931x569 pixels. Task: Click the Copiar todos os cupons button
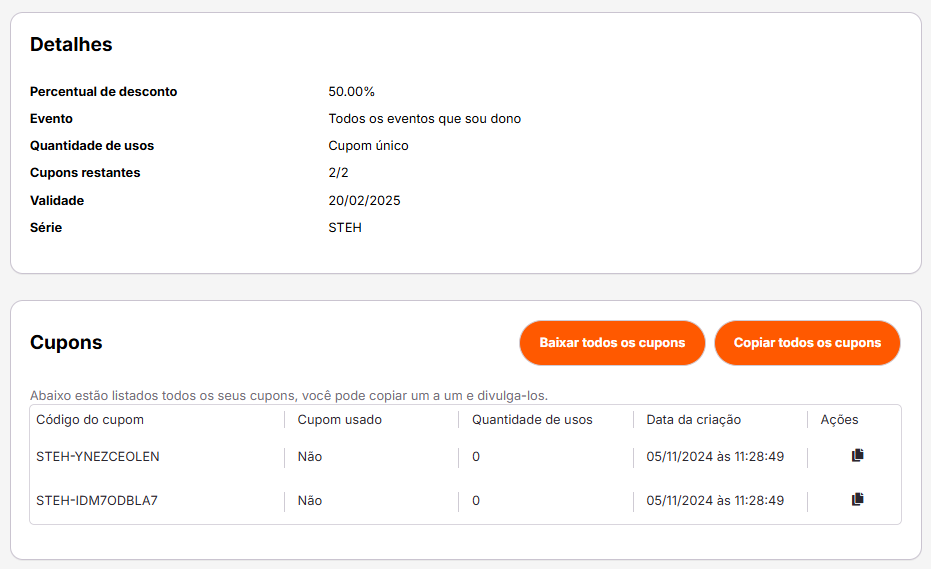pyautogui.click(x=807, y=343)
